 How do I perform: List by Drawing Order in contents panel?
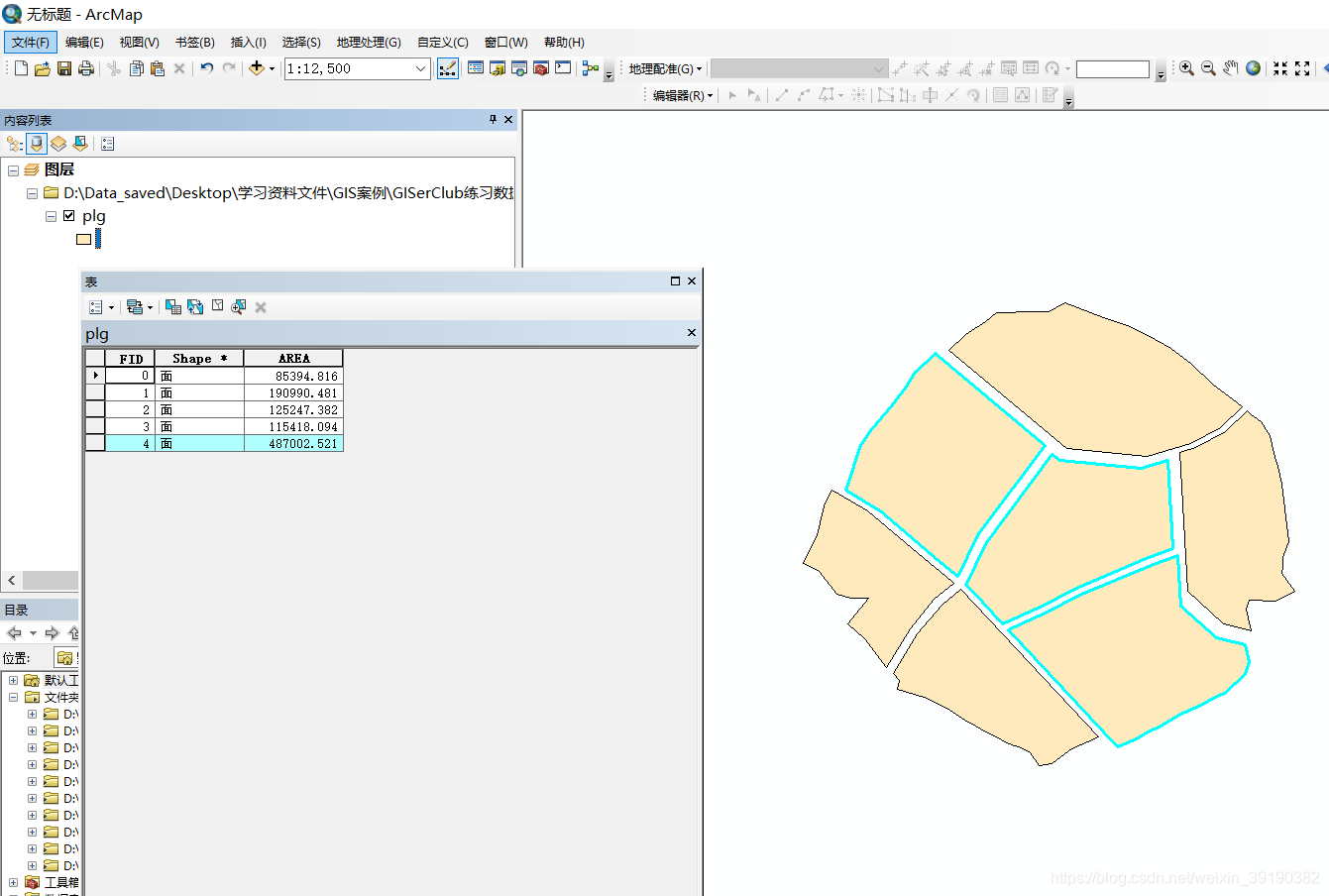click(x=15, y=144)
